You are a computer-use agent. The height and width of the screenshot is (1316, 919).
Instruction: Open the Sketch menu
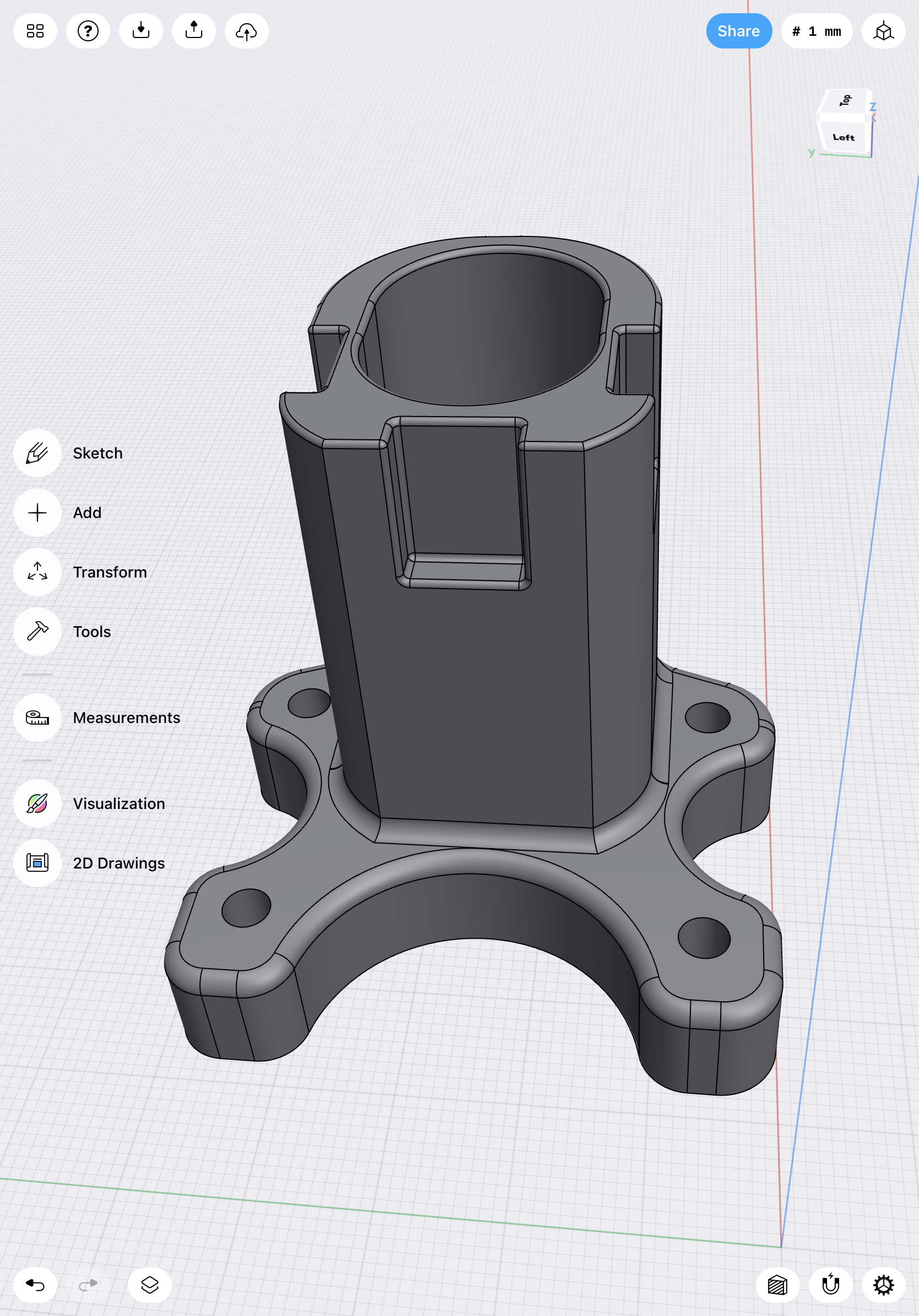click(x=37, y=453)
